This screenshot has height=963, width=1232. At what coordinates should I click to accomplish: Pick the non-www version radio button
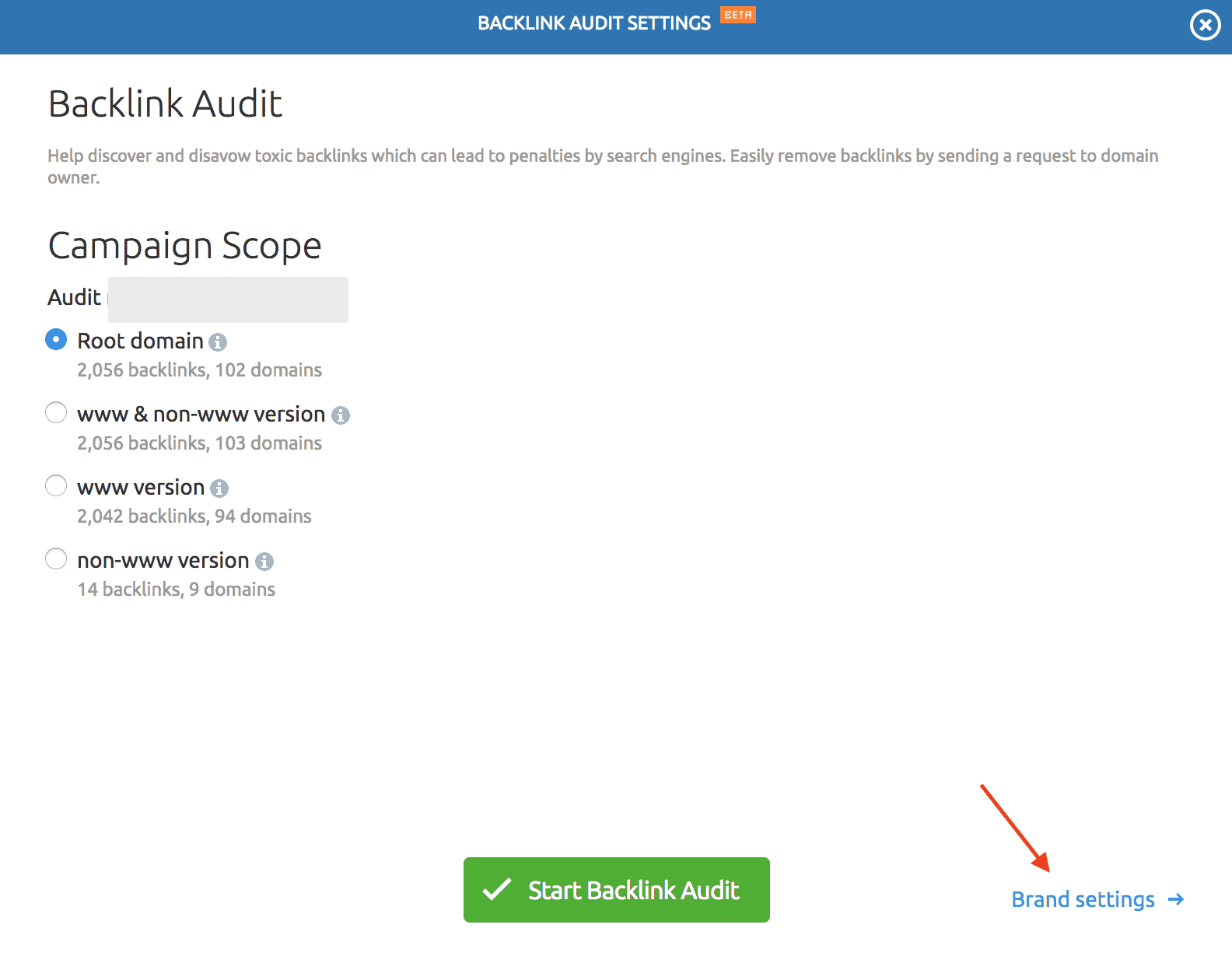tap(56, 559)
